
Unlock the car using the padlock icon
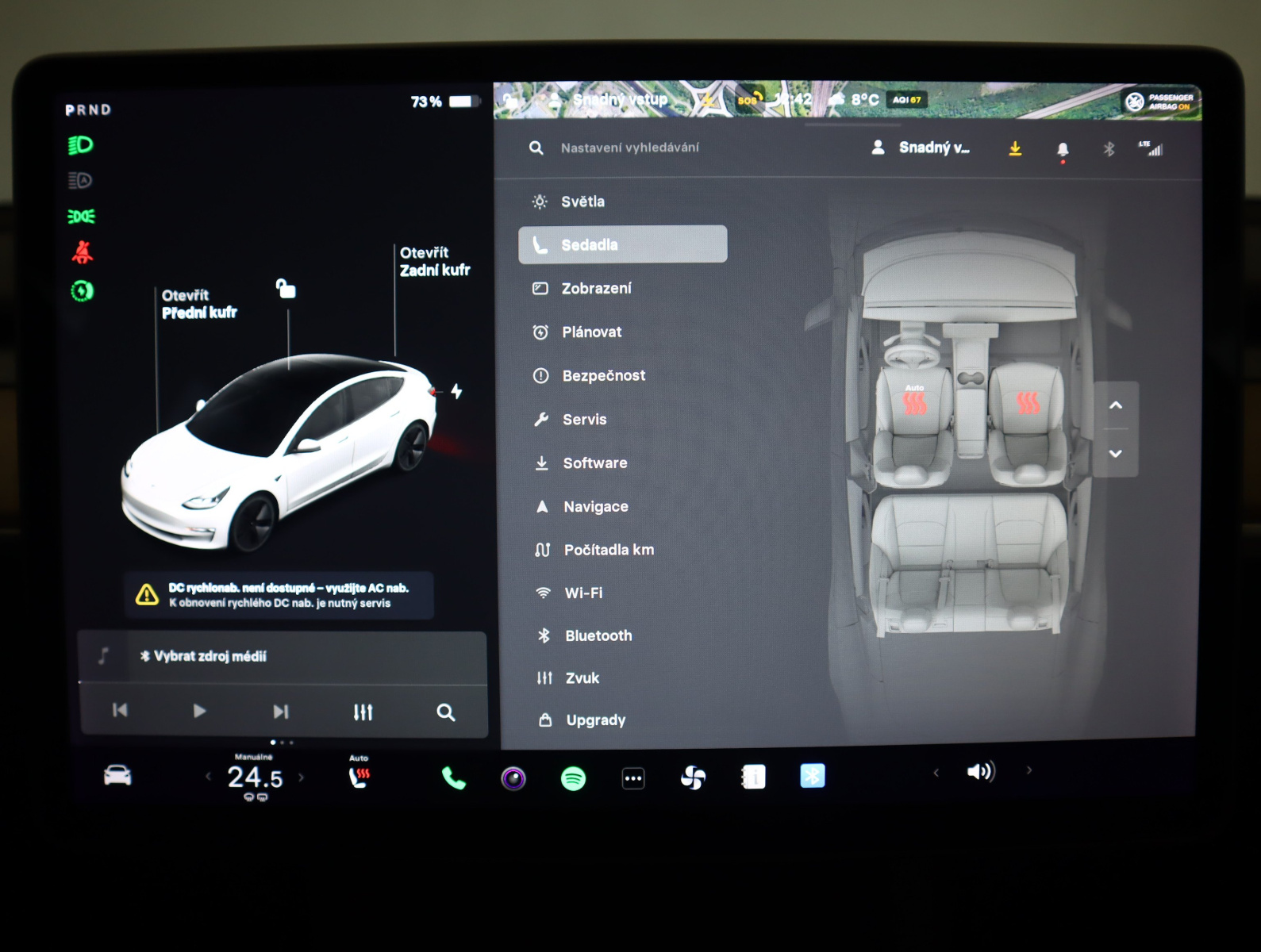286,288
